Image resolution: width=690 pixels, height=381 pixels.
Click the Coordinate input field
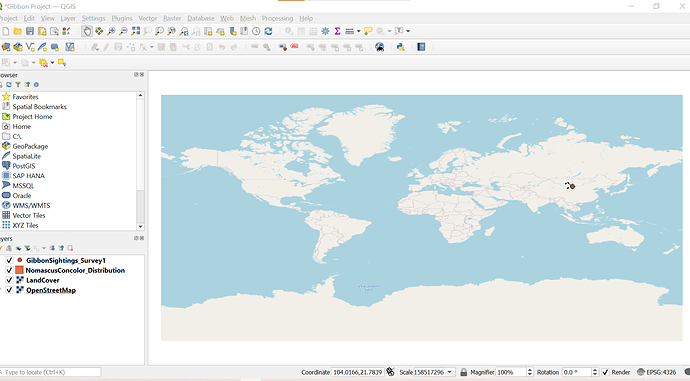click(x=357, y=372)
